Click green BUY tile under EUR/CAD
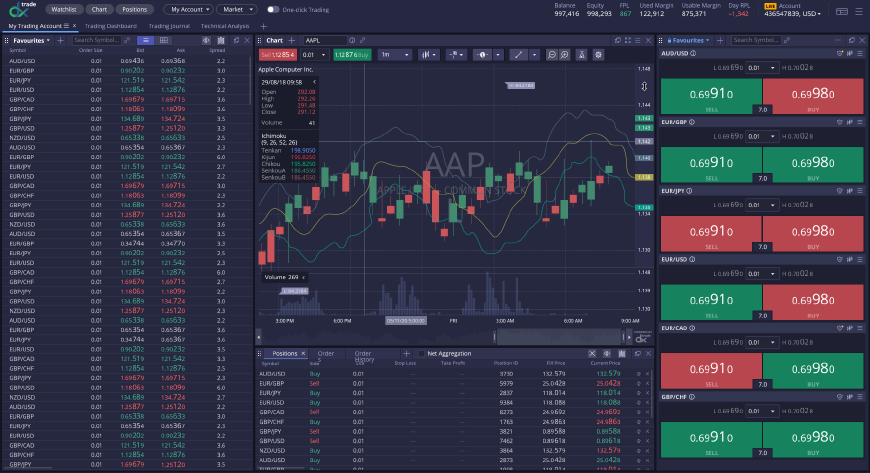Screen dimensions: 870x473 pyautogui.click(x=813, y=371)
